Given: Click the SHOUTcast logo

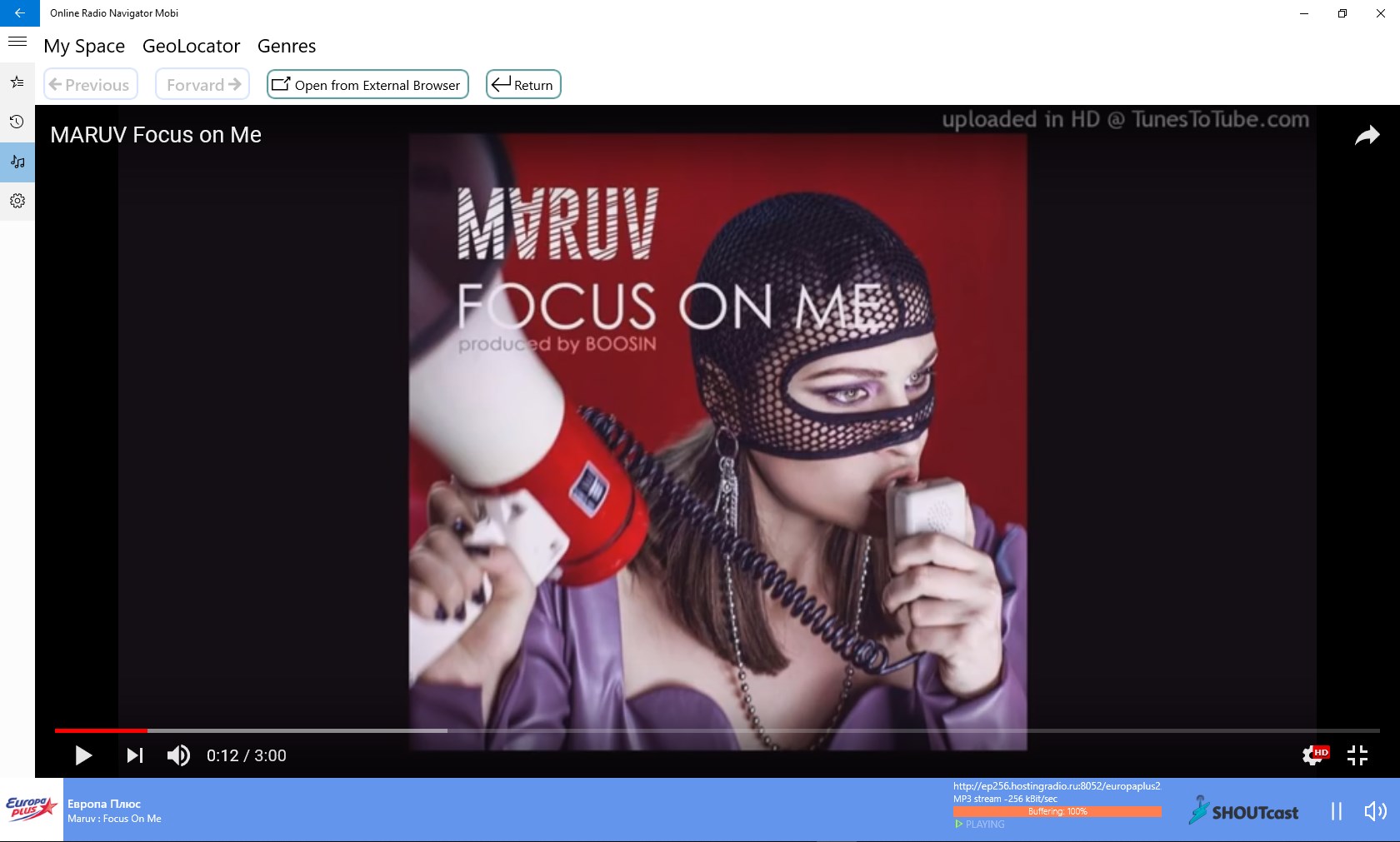Looking at the screenshot, I should pos(1243,811).
